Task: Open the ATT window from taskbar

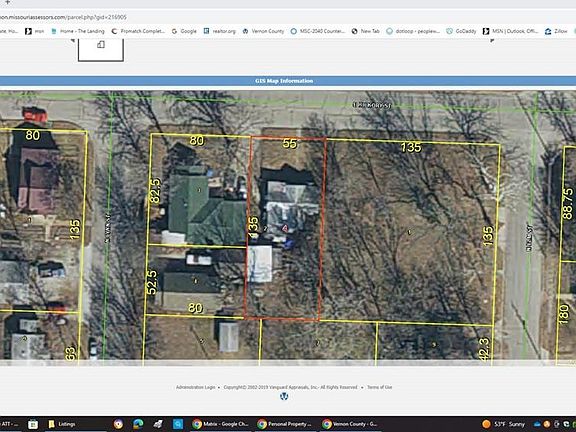Action: (9, 424)
